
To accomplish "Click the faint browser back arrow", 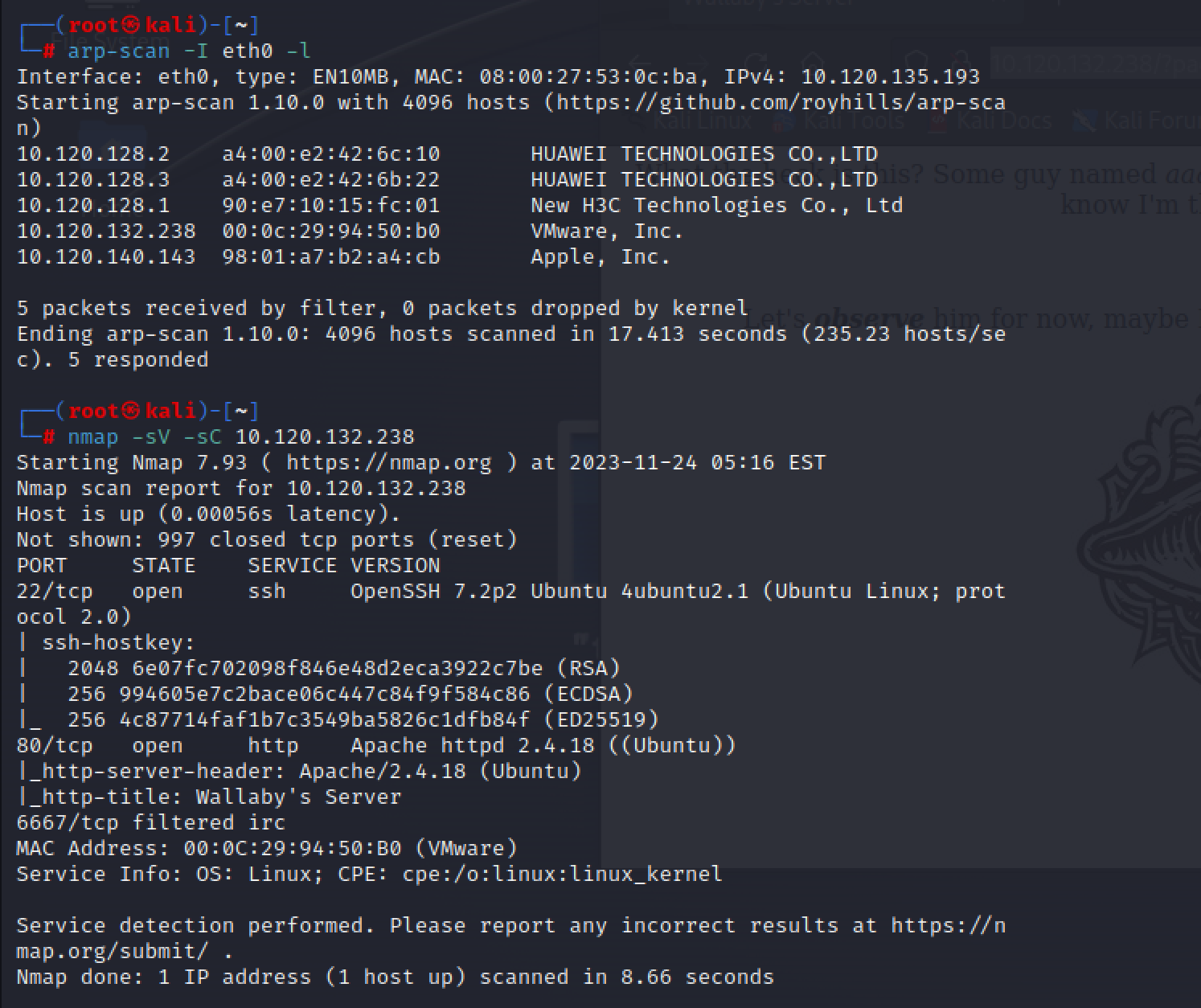I will pyautogui.click(x=641, y=64).
